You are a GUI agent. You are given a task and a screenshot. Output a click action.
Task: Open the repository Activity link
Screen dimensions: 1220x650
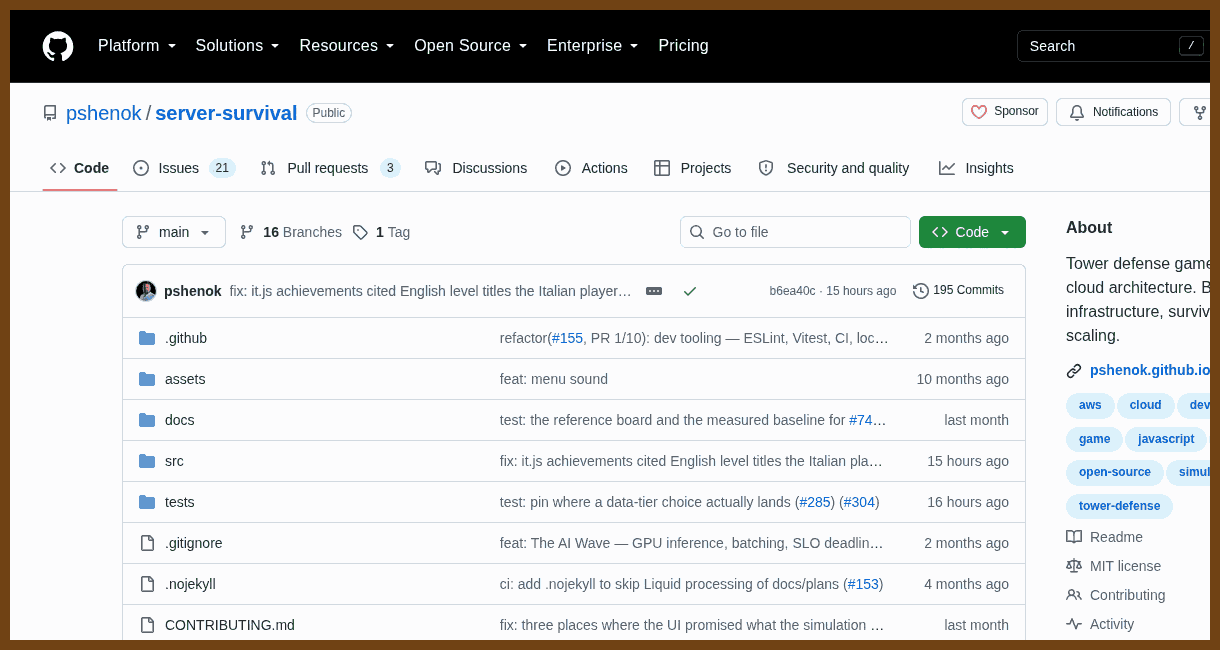tap(1100, 624)
